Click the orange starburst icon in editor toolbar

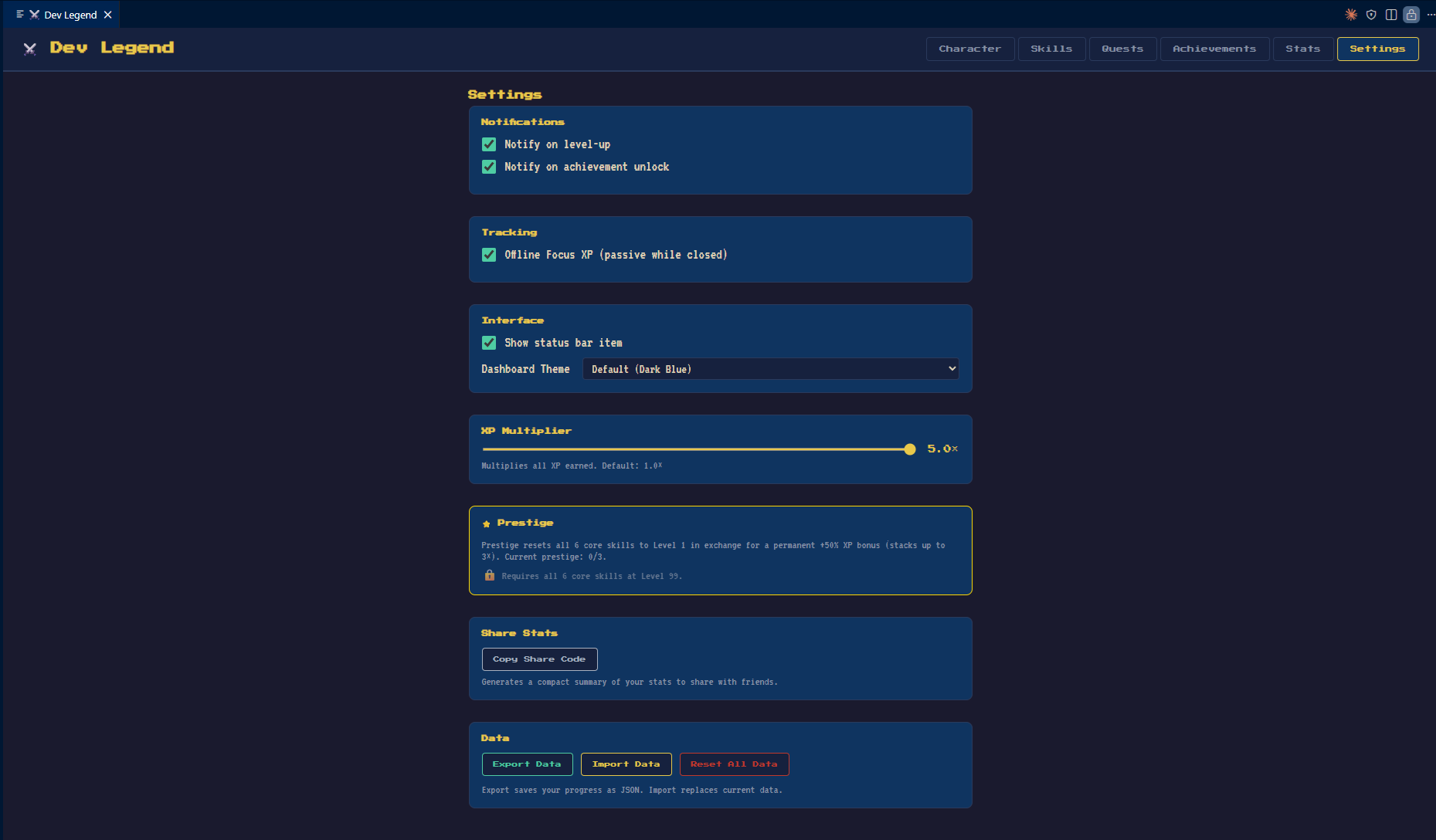tap(1351, 15)
